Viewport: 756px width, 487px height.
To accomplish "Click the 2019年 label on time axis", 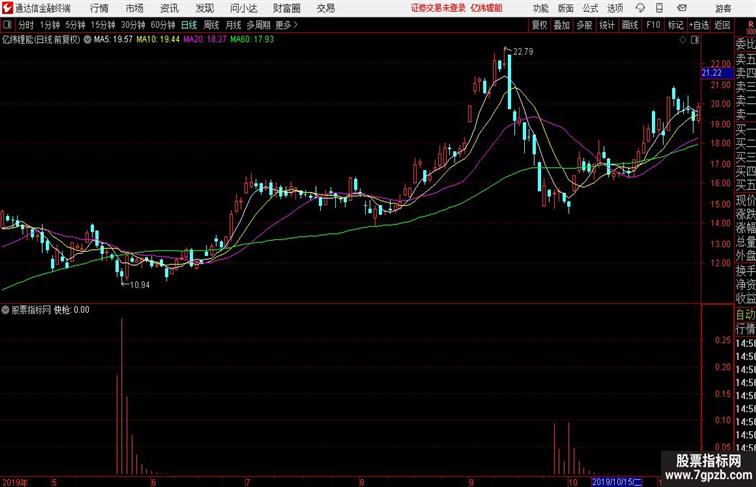I will pos(14,482).
